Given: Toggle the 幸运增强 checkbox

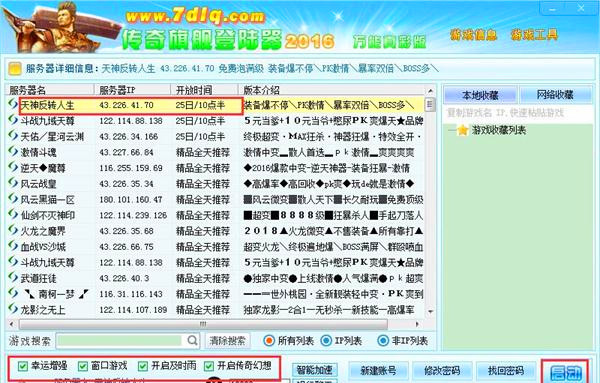Looking at the screenshot, I should pos(23,366).
